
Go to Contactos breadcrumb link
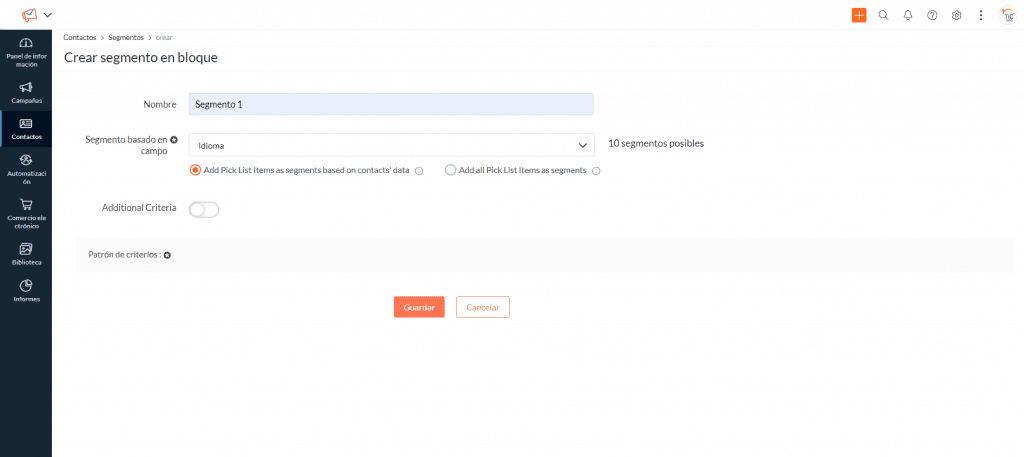(80, 38)
